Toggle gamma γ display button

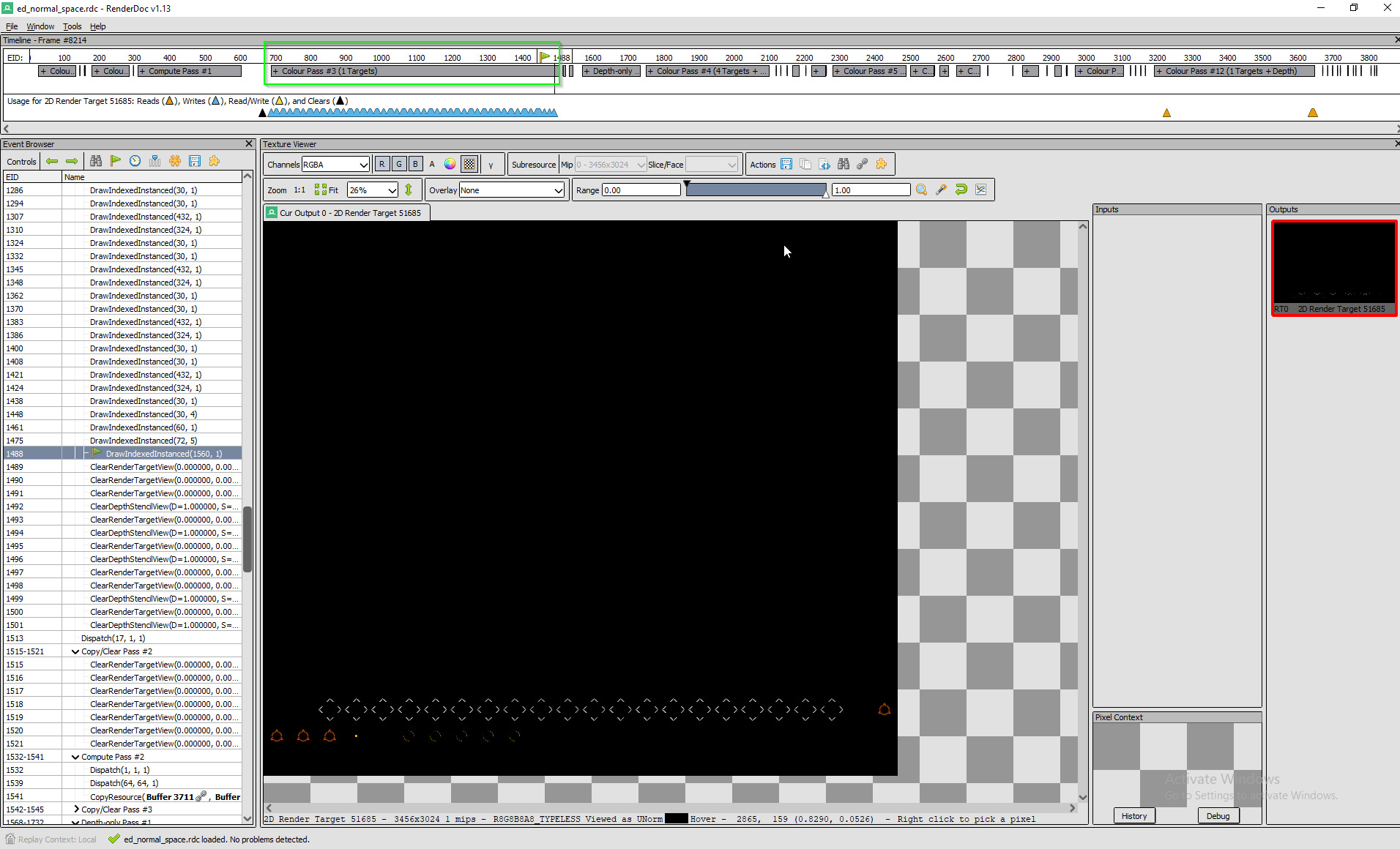(491, 164)
